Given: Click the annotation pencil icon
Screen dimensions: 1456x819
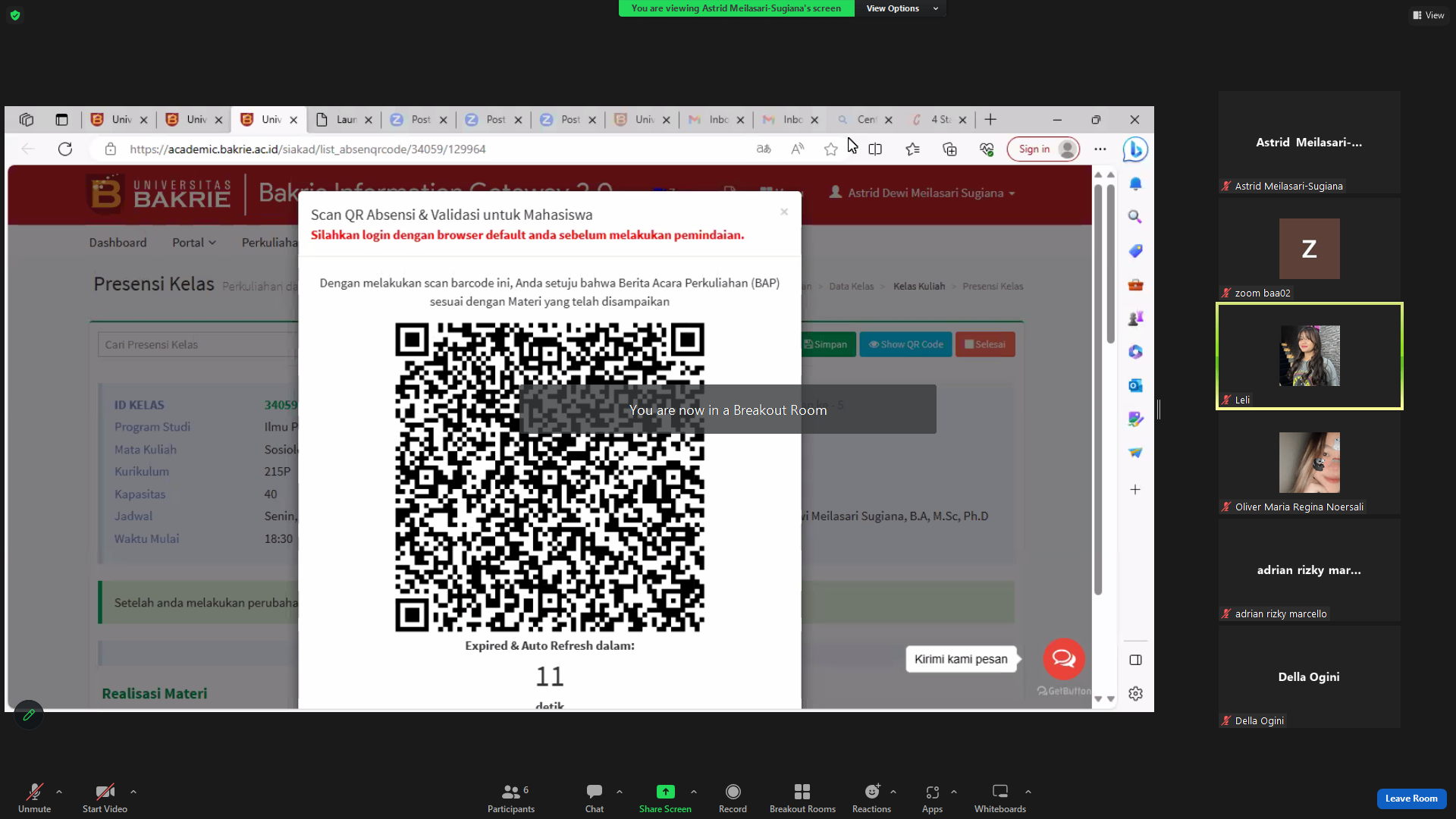Looking at the screenshot, I should 29,714.
